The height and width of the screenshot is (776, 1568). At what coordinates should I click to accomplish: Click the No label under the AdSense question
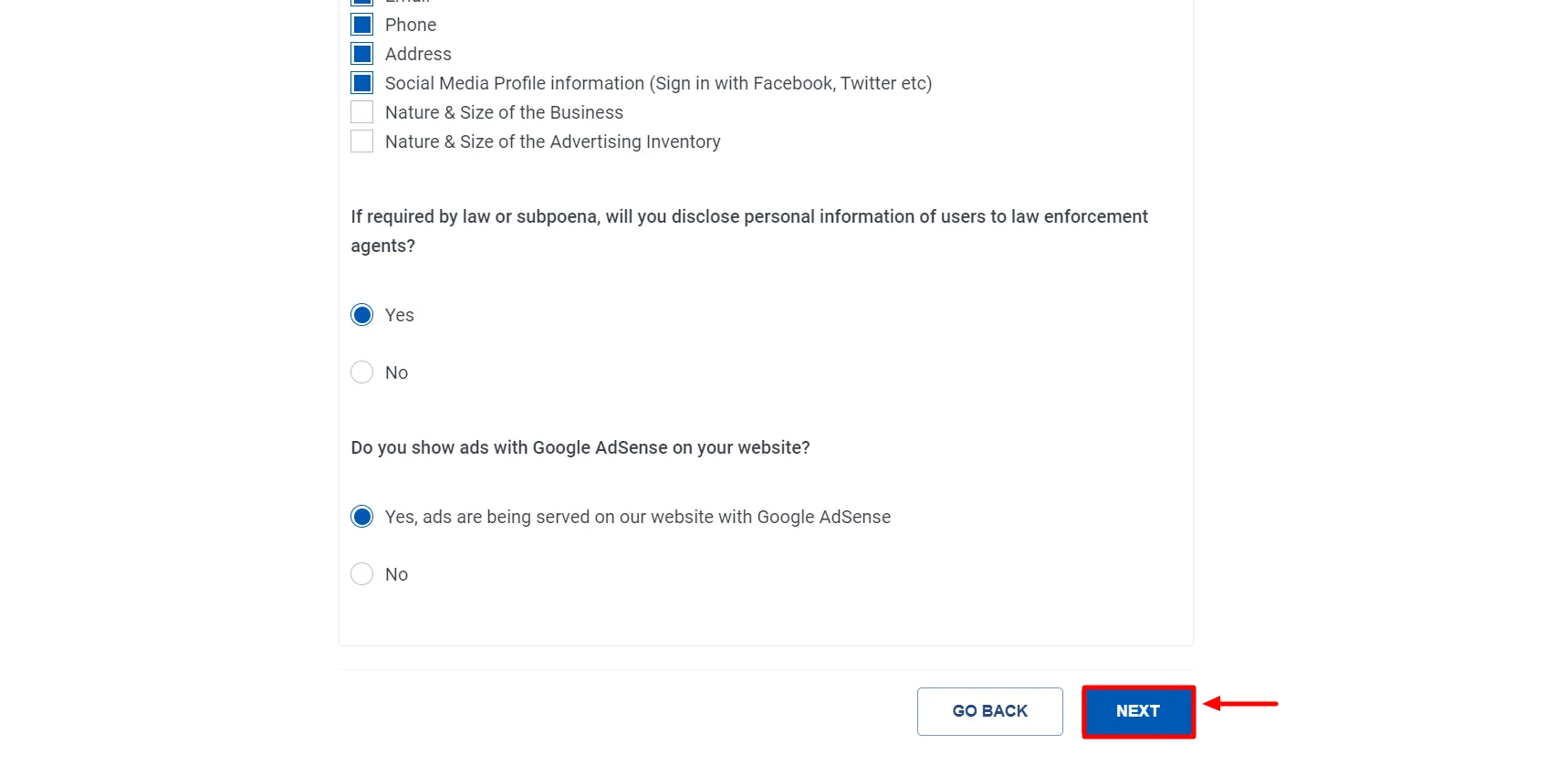click(396, 573)
